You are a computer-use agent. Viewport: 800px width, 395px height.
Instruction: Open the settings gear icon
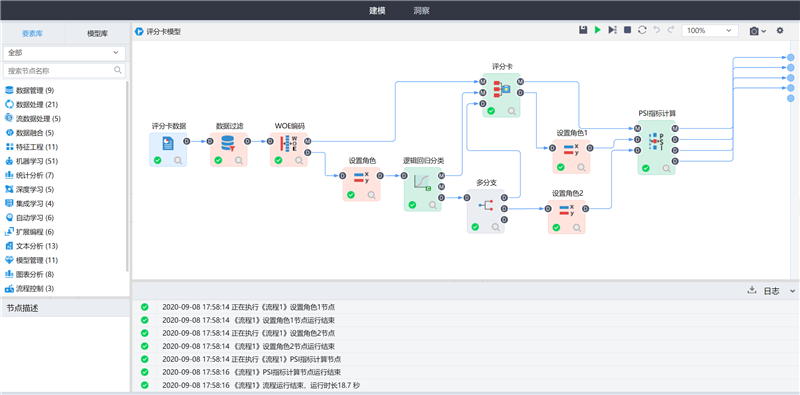pos(780,31)
